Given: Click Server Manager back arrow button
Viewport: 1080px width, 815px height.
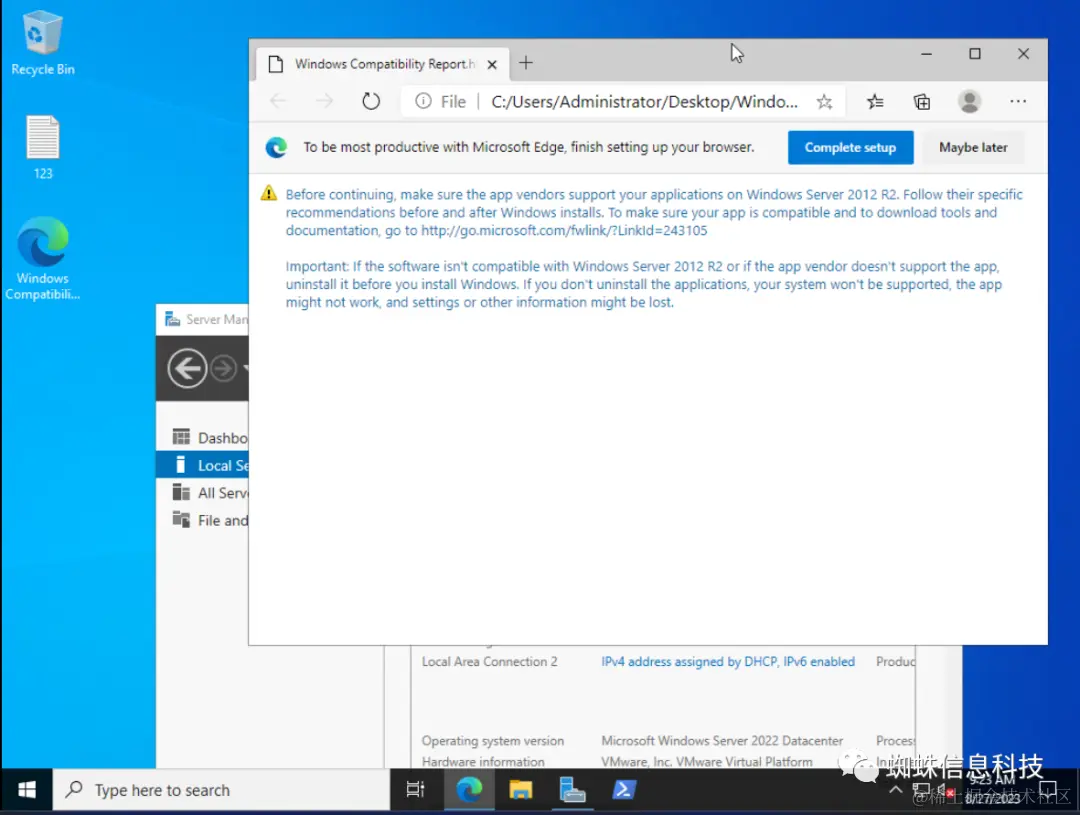Looking at the screenshot, I should 187,369.
